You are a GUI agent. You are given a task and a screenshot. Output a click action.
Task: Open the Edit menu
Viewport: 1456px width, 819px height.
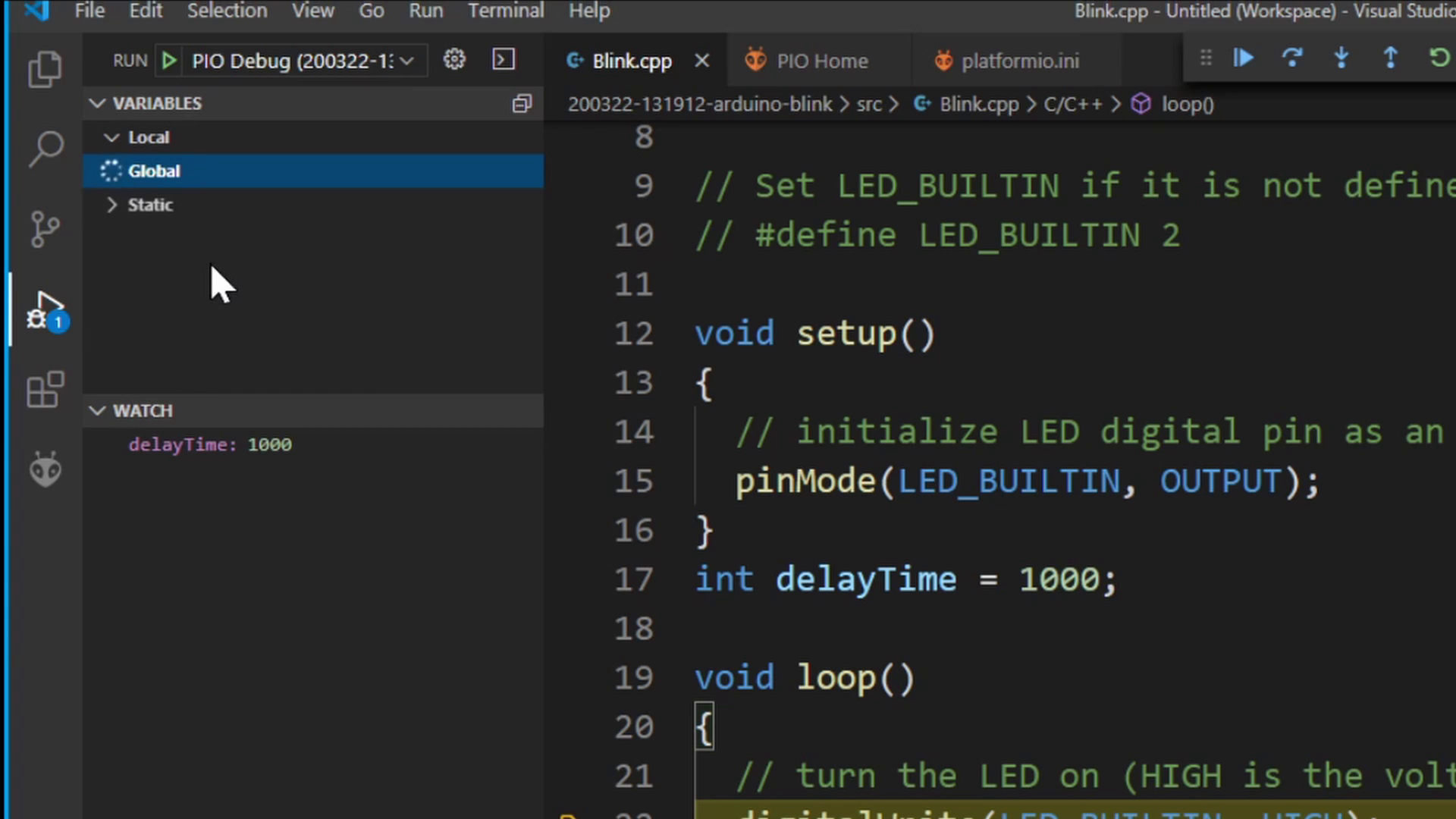[146, 11]
